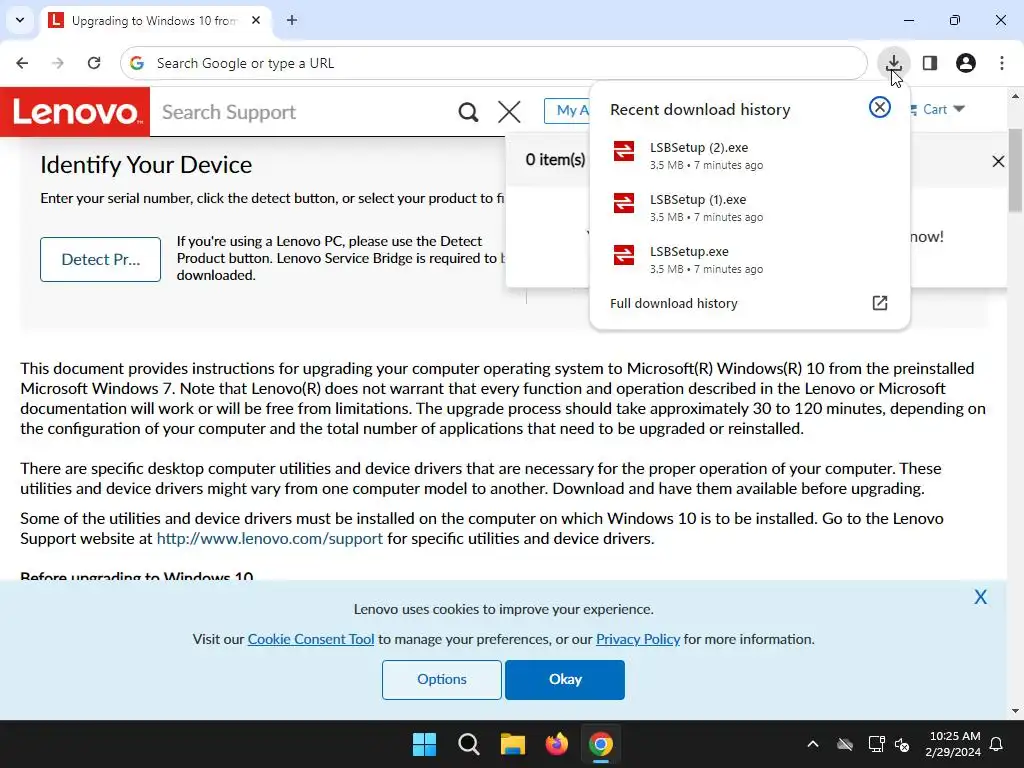Click the forward navigation arrow
This screenshot has width=1024, height=768.
(x=58, y=63)
